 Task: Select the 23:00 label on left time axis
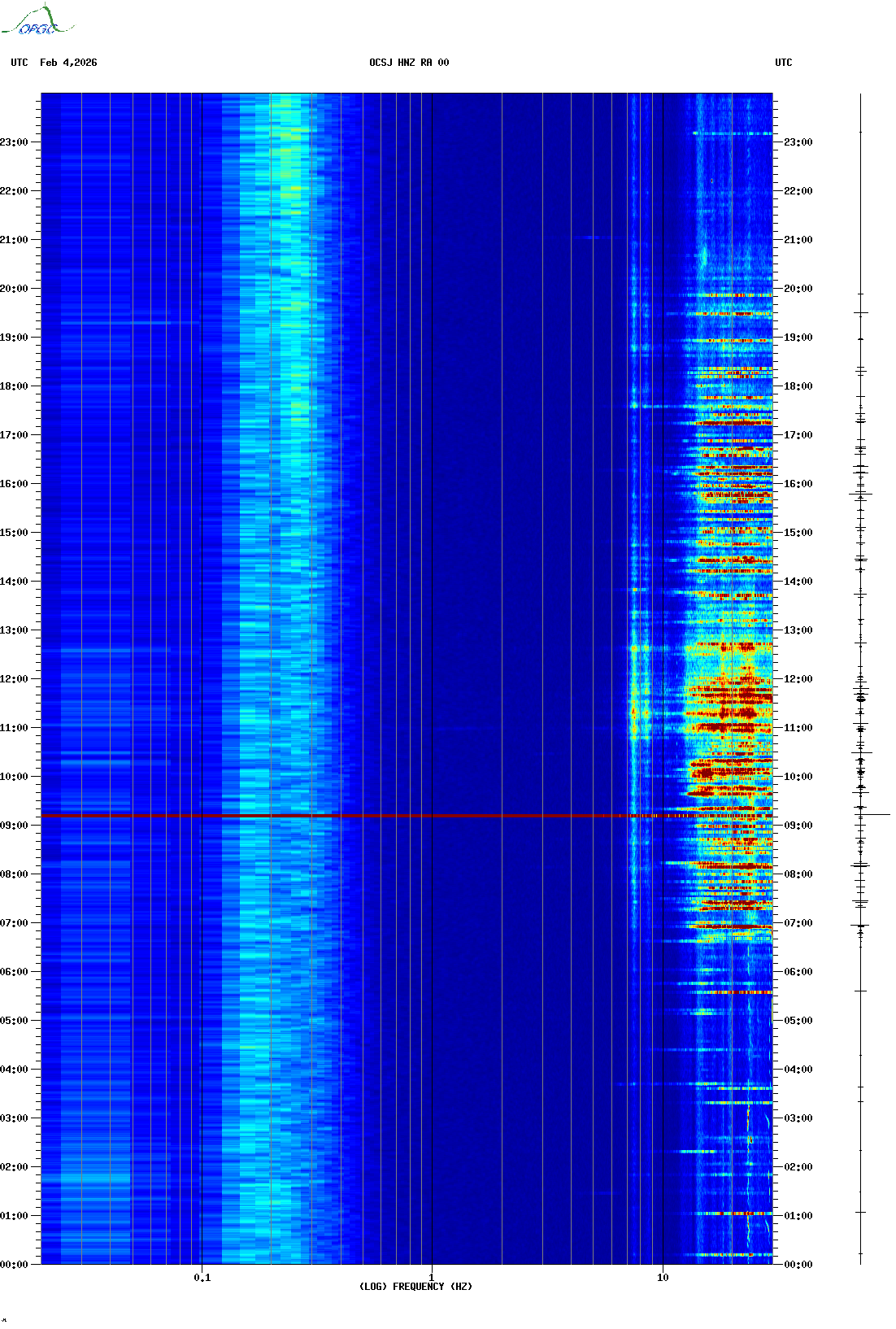click(14, 142)
